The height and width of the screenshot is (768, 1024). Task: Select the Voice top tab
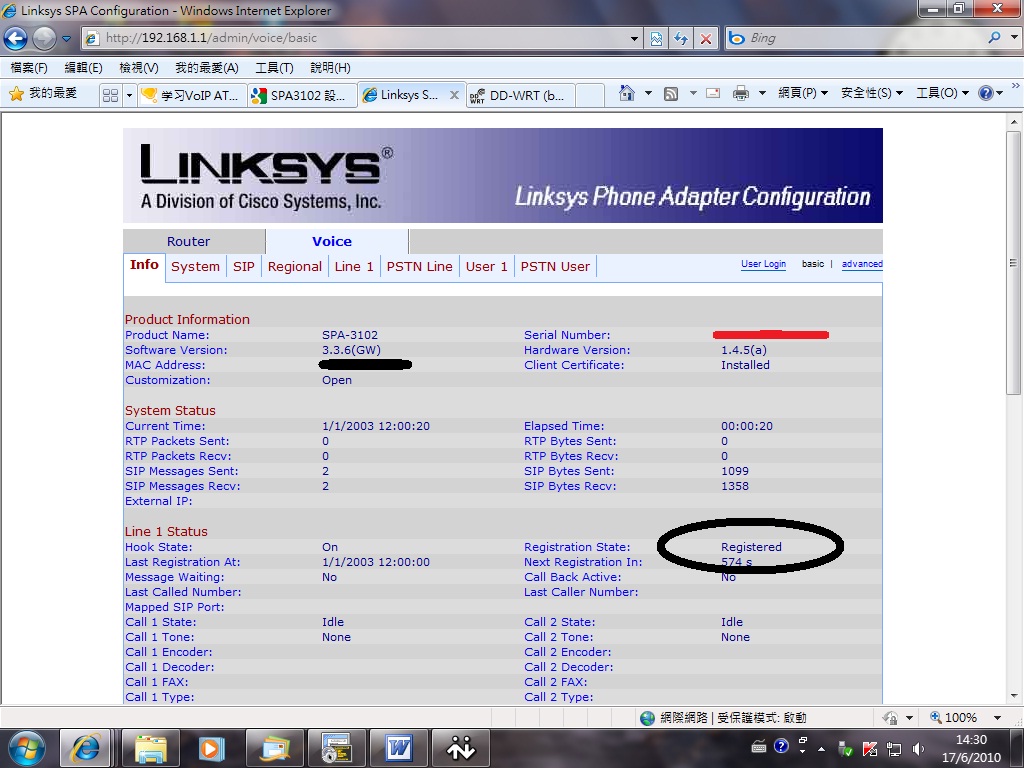[x=332, y=242]
